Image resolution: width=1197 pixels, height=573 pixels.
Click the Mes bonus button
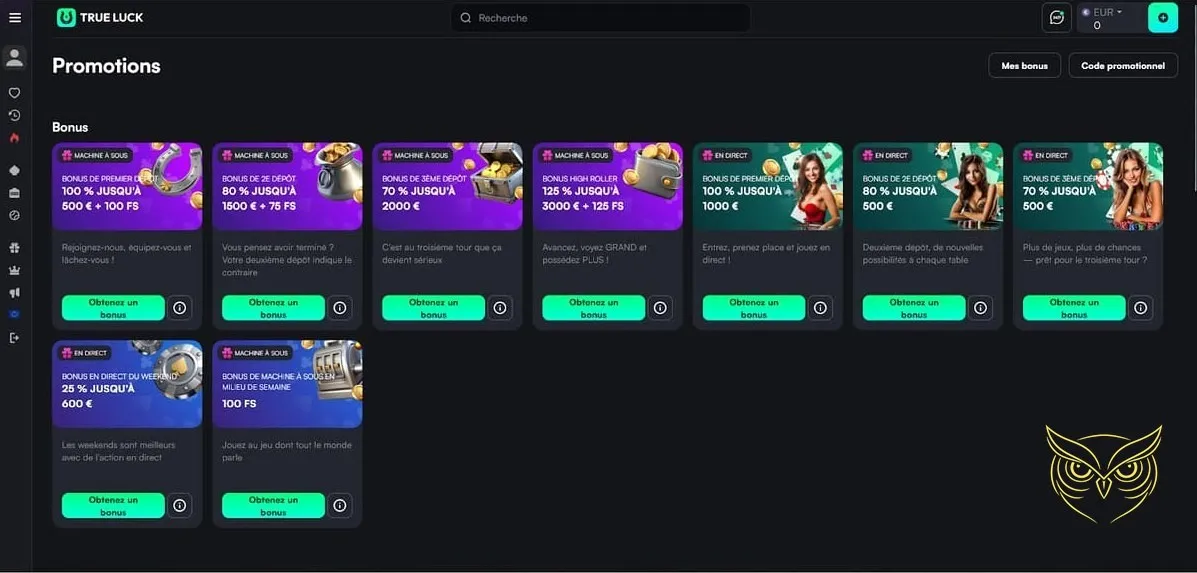pyautogui.click(x=1024, y=66)
